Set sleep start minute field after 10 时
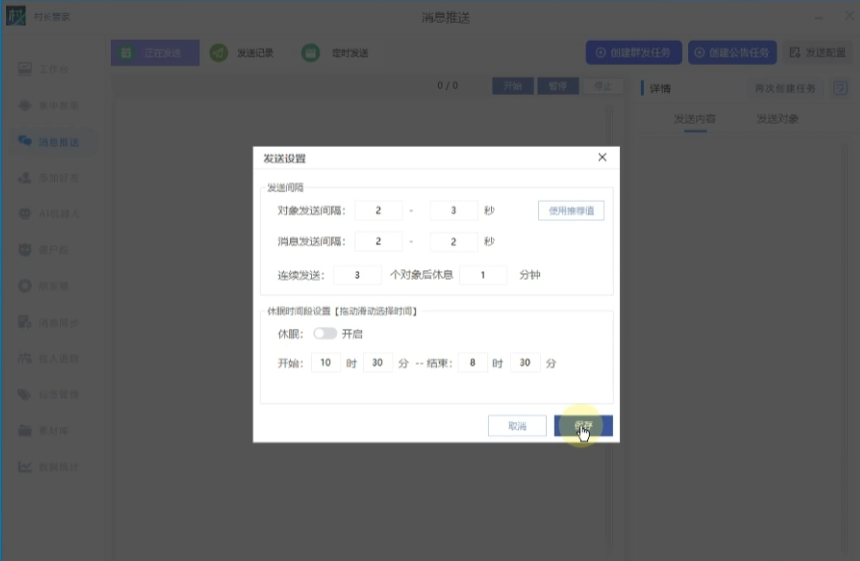 (x=377, y=362)
